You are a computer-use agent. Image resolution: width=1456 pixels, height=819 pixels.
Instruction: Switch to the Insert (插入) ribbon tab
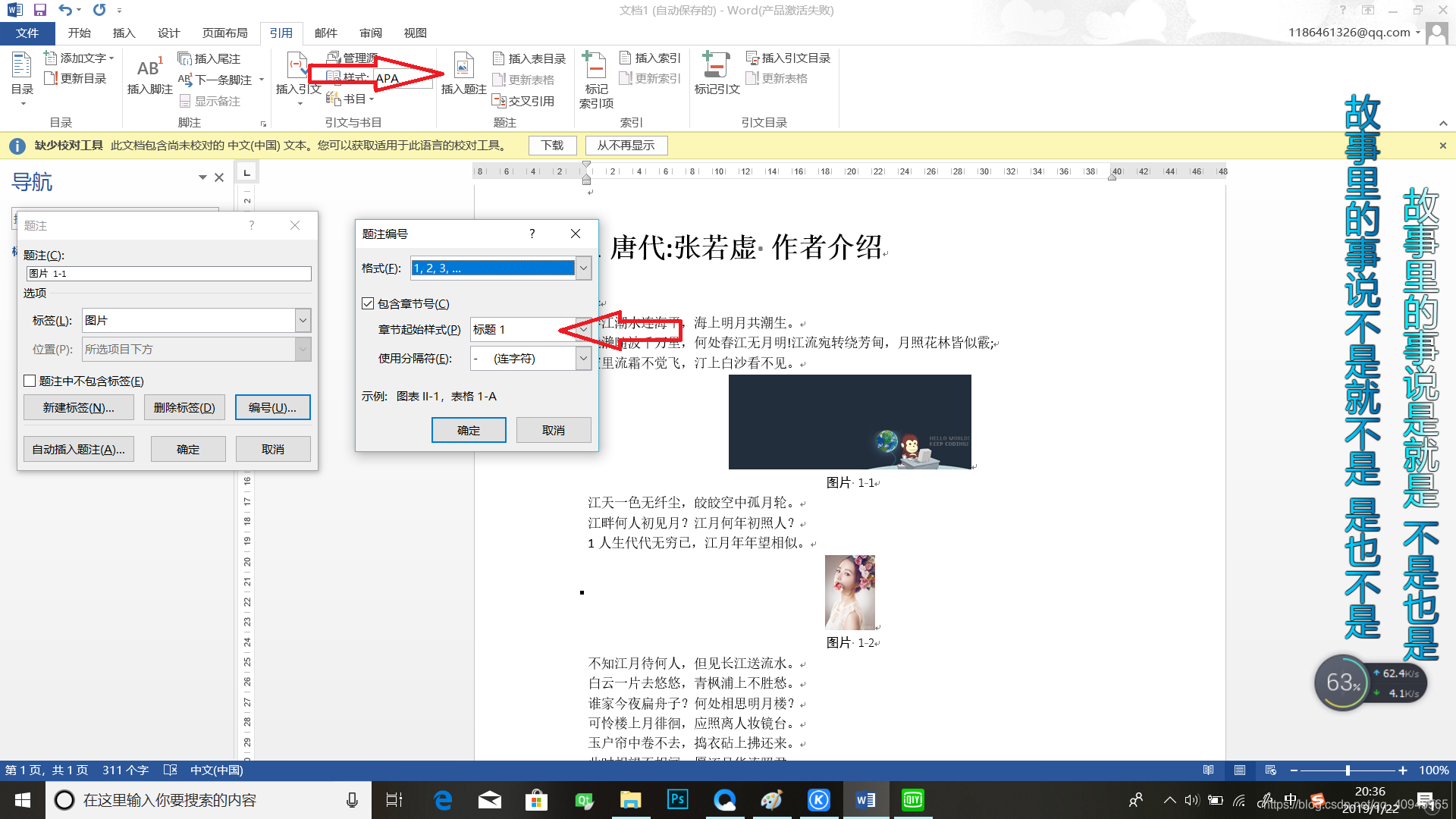pyautogui.click(x=123, y=33)
